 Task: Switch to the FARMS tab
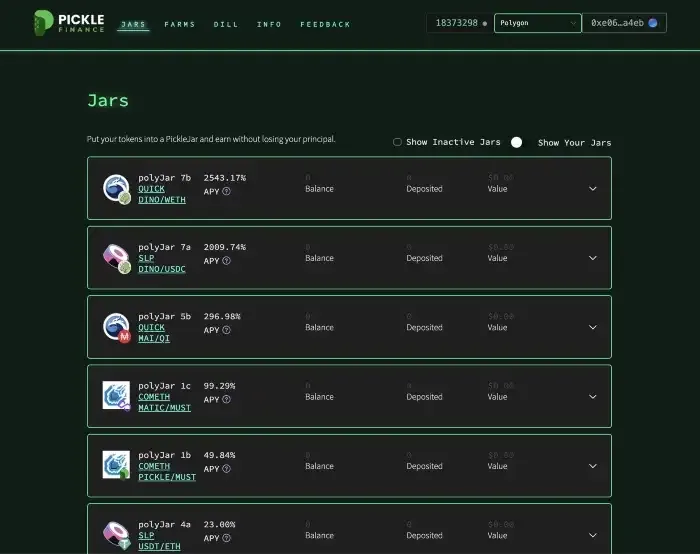[180, 25]
